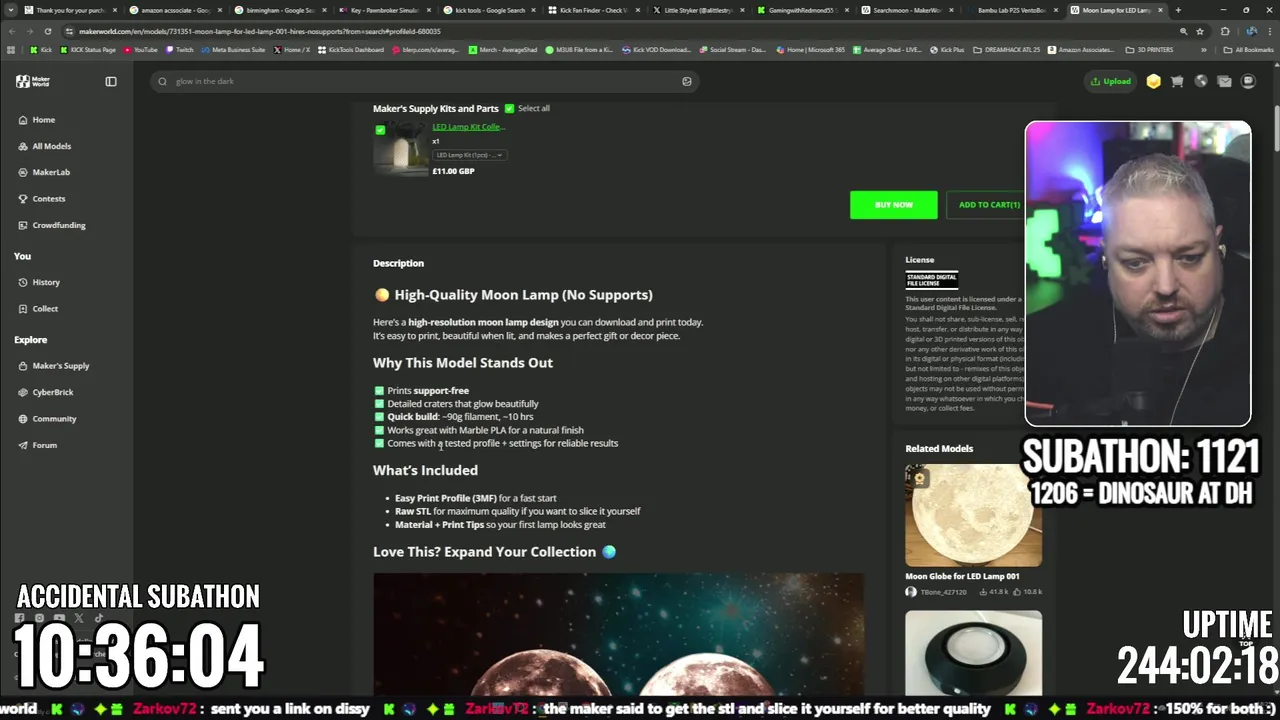Open the Moon Globe for LED Lamp 001 thumbnail
This screenshot has width=1280, height=720.
click(x=973, y=515)
